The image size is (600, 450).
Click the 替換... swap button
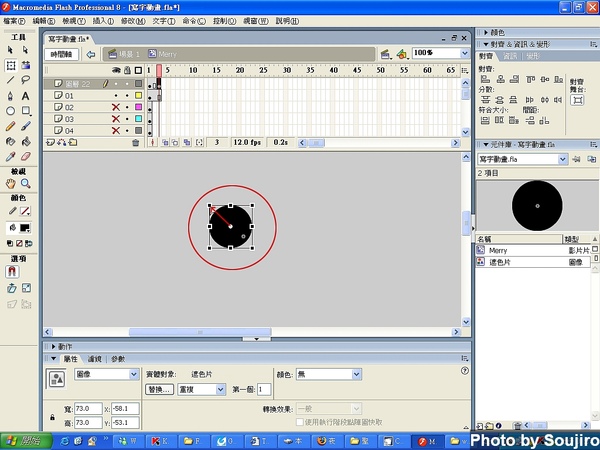click(x=160, y=389)
